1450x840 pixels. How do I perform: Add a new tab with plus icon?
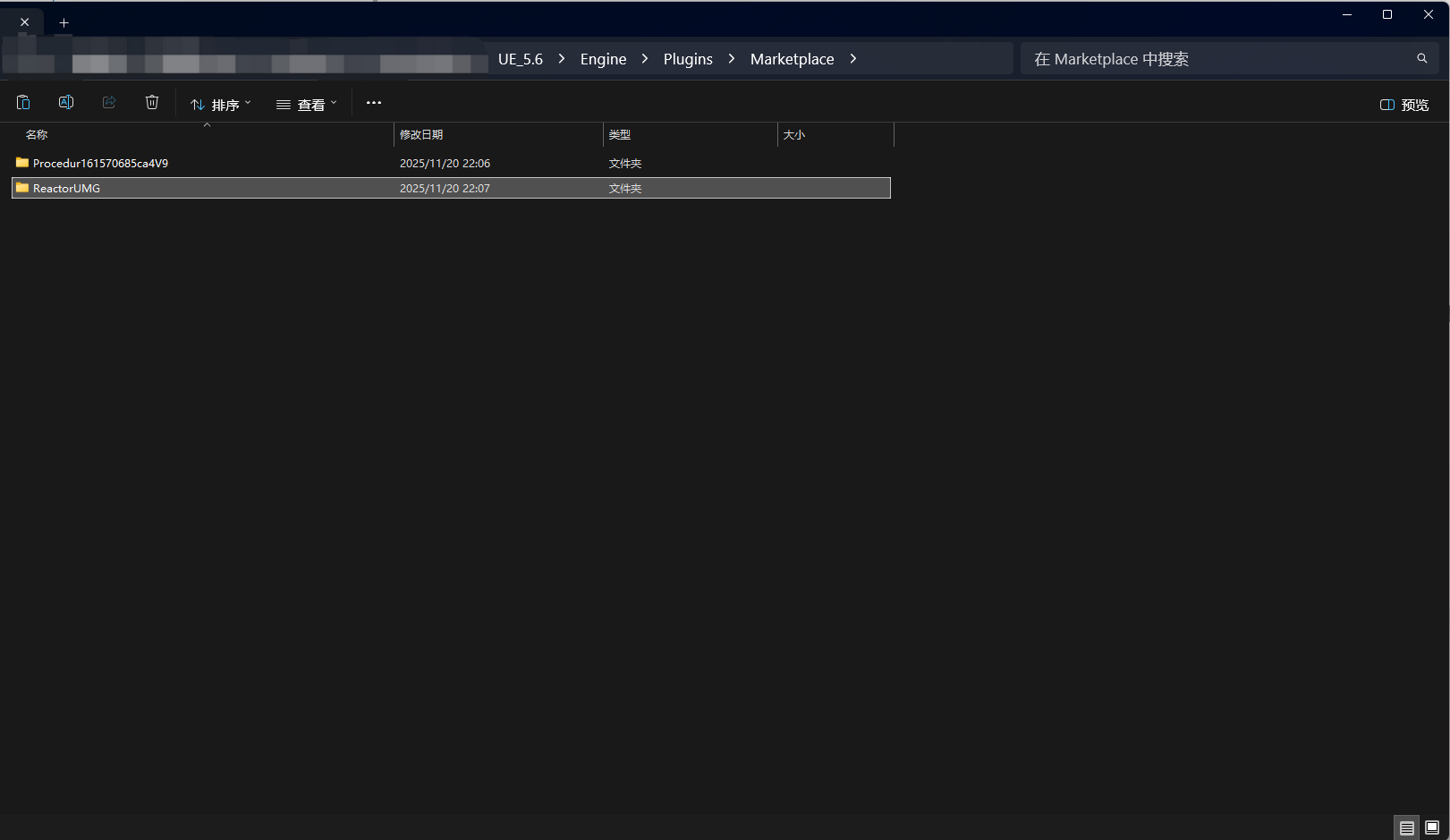click(x=64, y=22)
